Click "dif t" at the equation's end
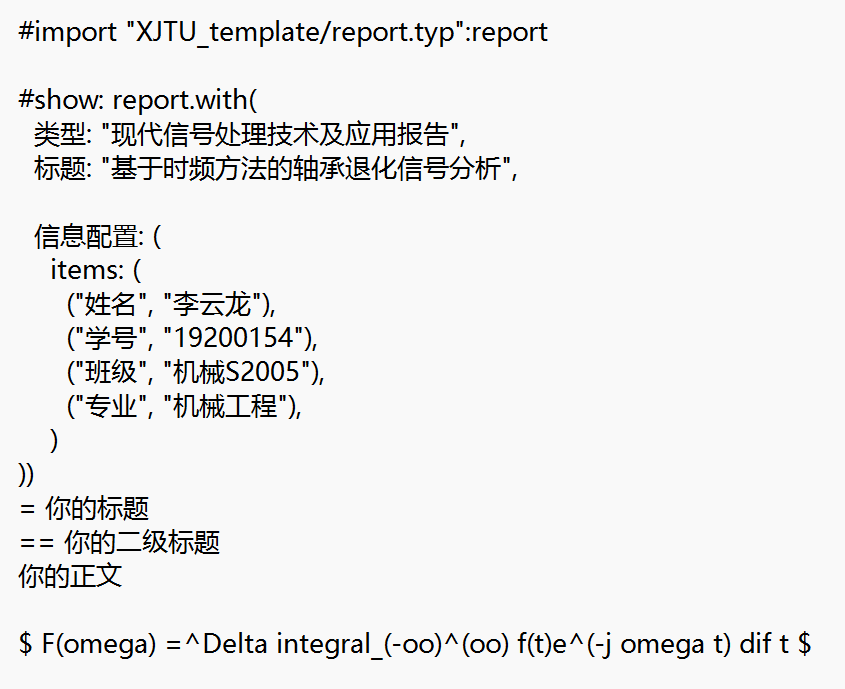The image size is (845, 689). pyautogui.click(x=764, y=644)
